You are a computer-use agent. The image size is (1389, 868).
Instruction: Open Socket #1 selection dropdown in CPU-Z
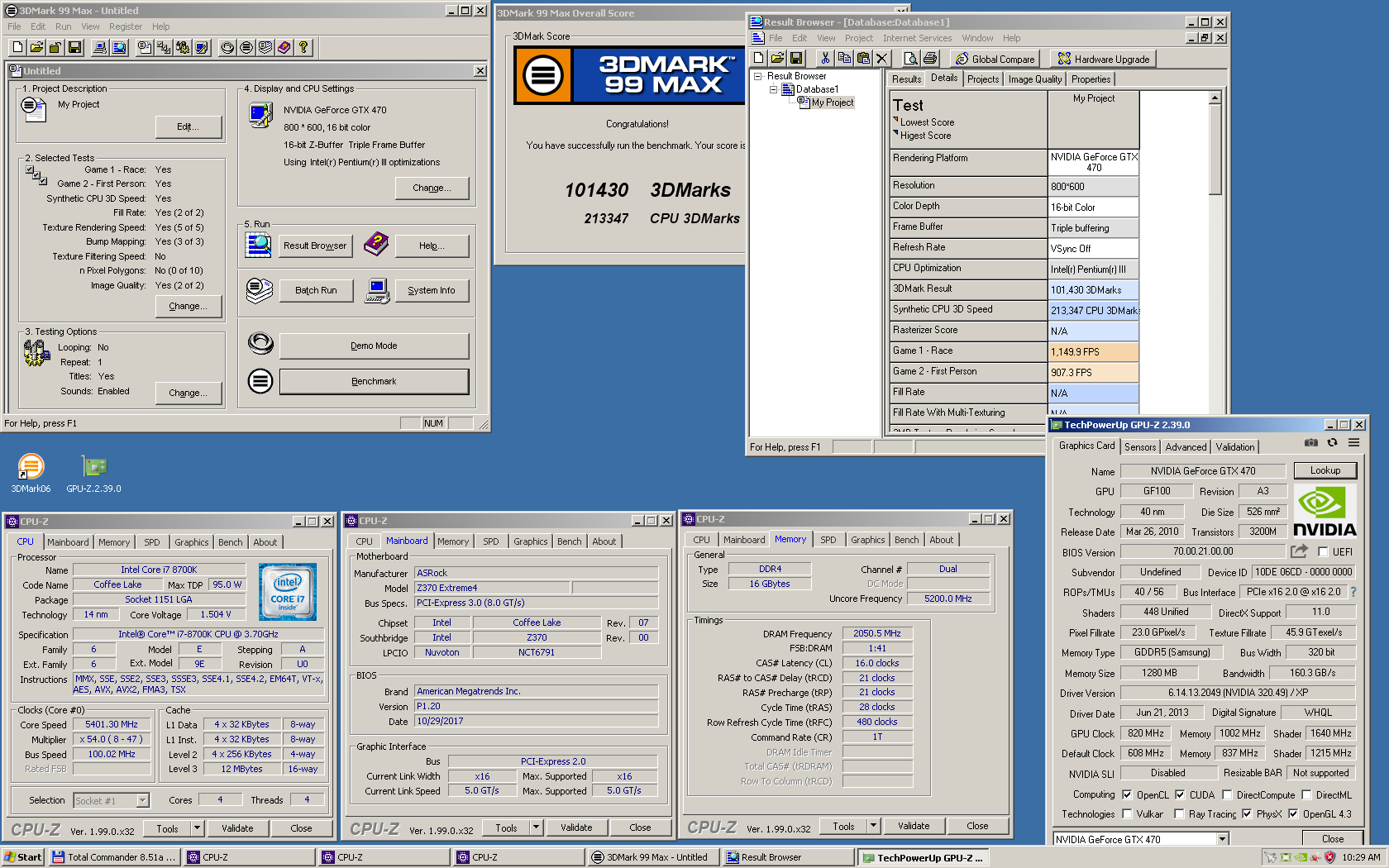[142, 800]
